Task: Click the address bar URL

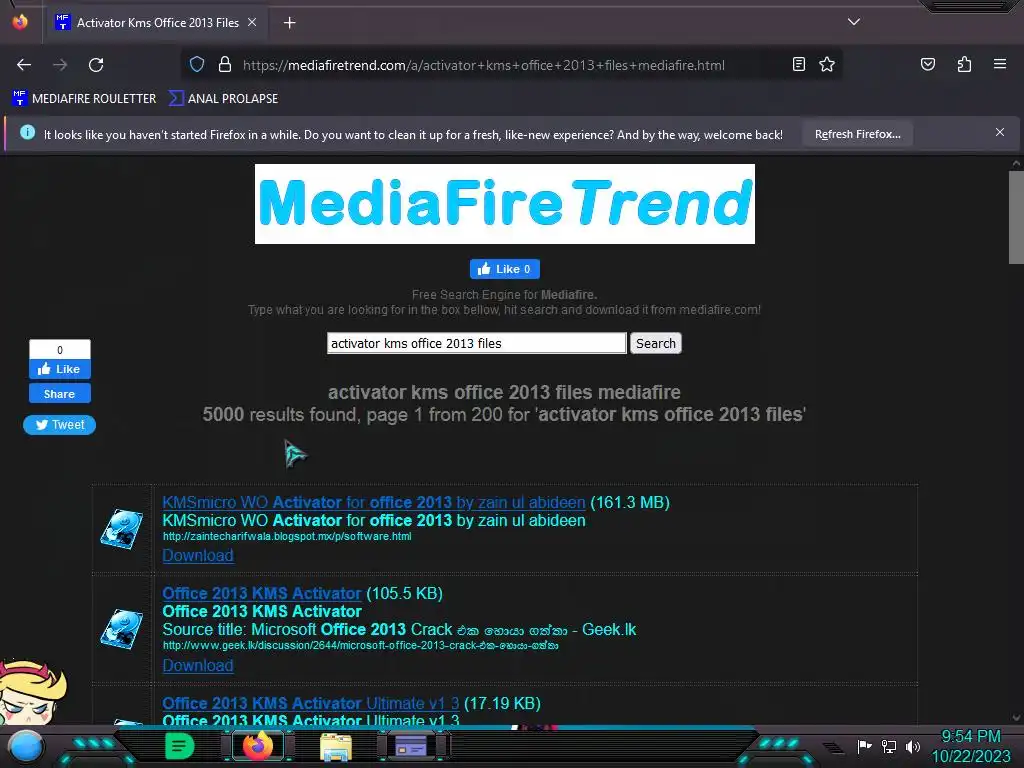Action: (483, 65)
